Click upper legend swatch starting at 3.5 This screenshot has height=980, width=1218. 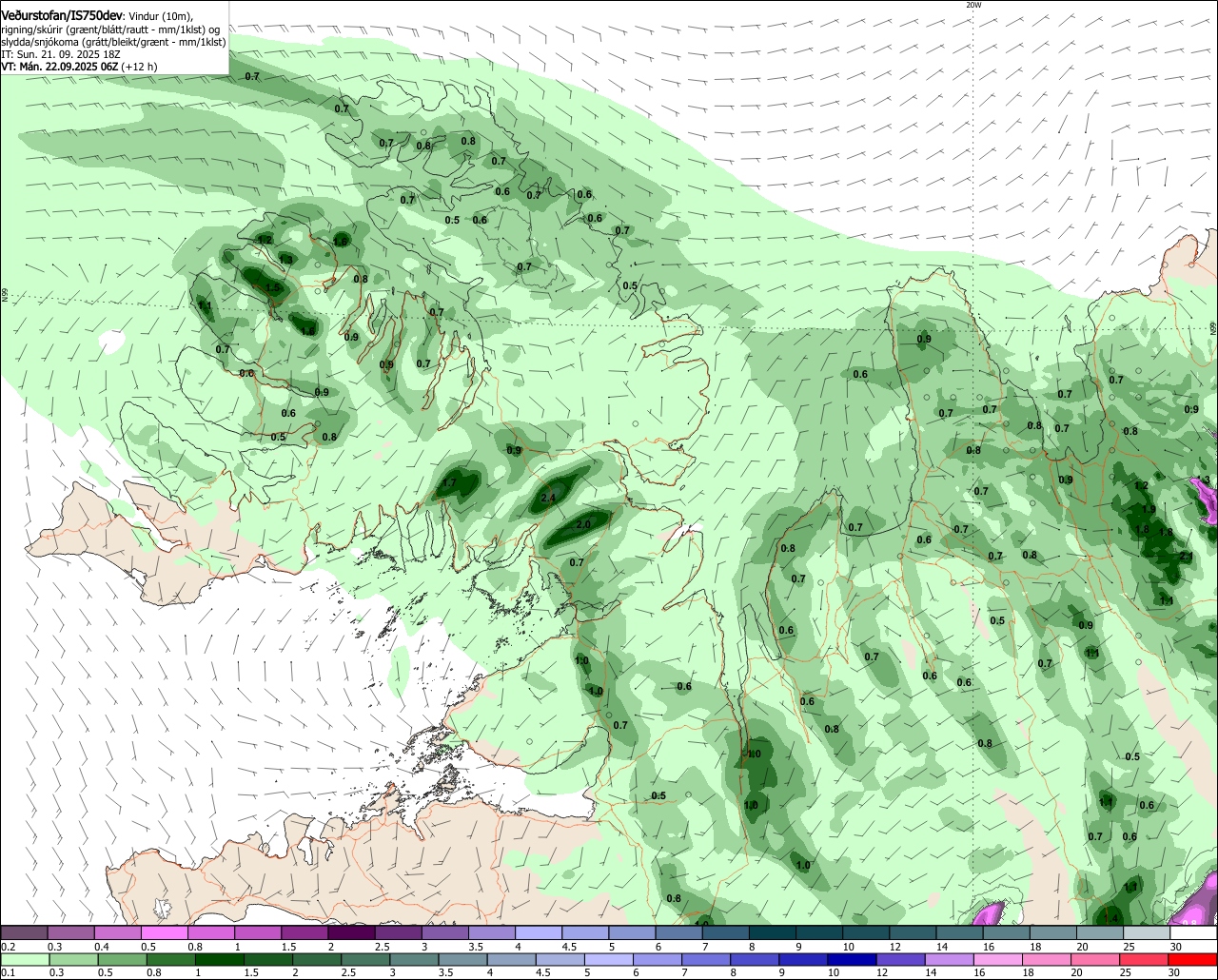491,932
